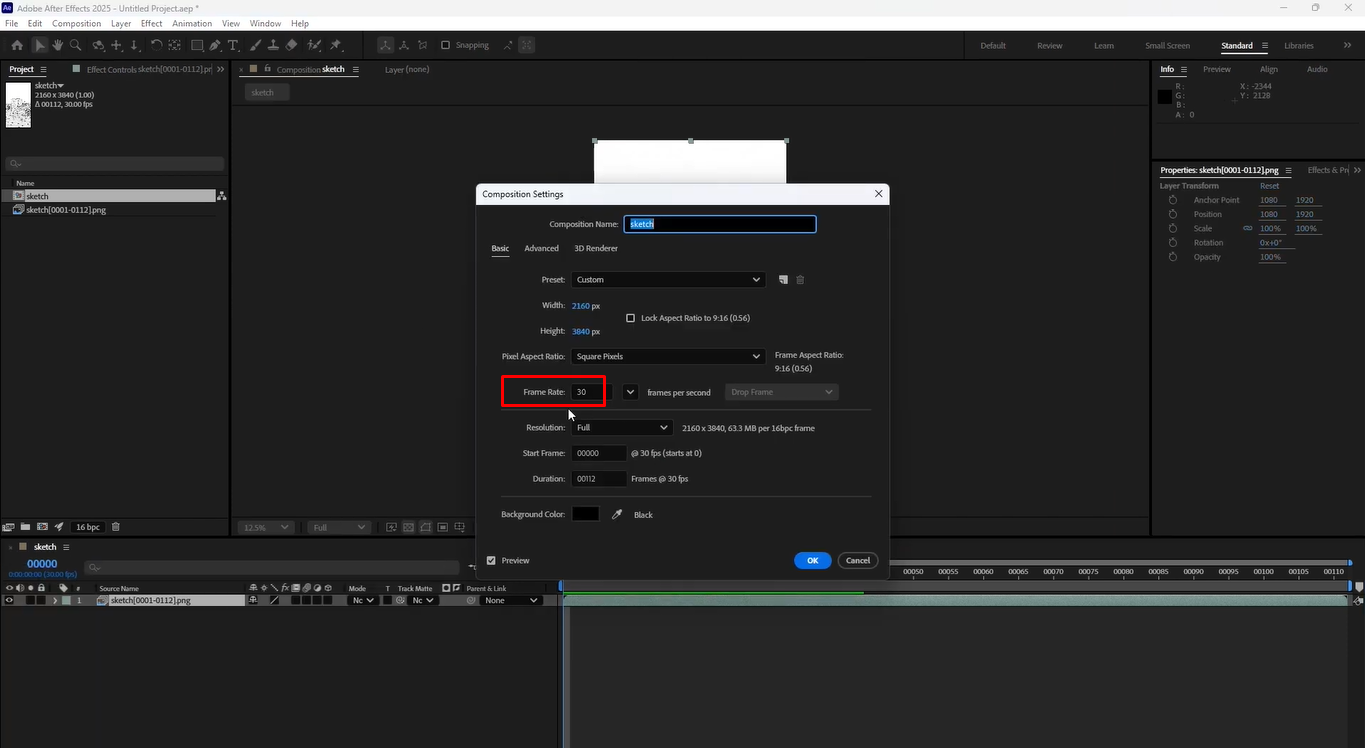Open the Composition menu
1365x748 pixels.
coord(76,23)
